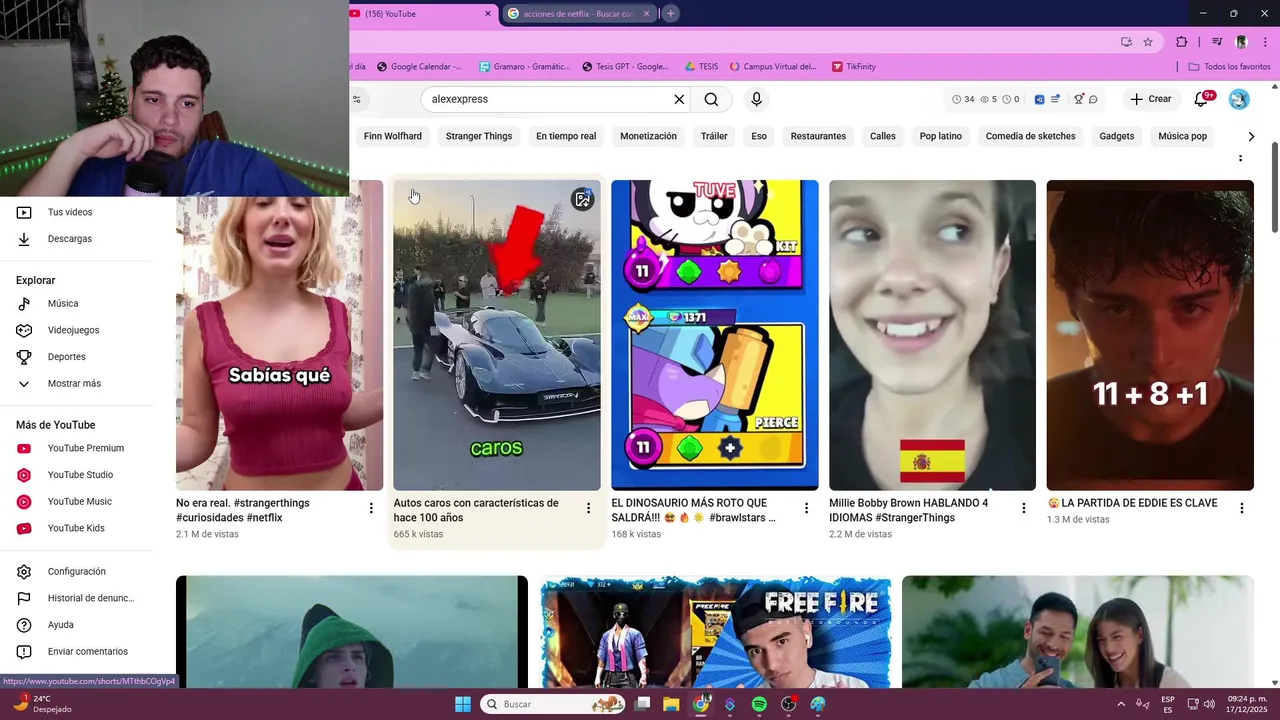This screenshot has height=720, width=1280.
Task: Bookmark this page with star icon
Action: [x=1148, y=42]
